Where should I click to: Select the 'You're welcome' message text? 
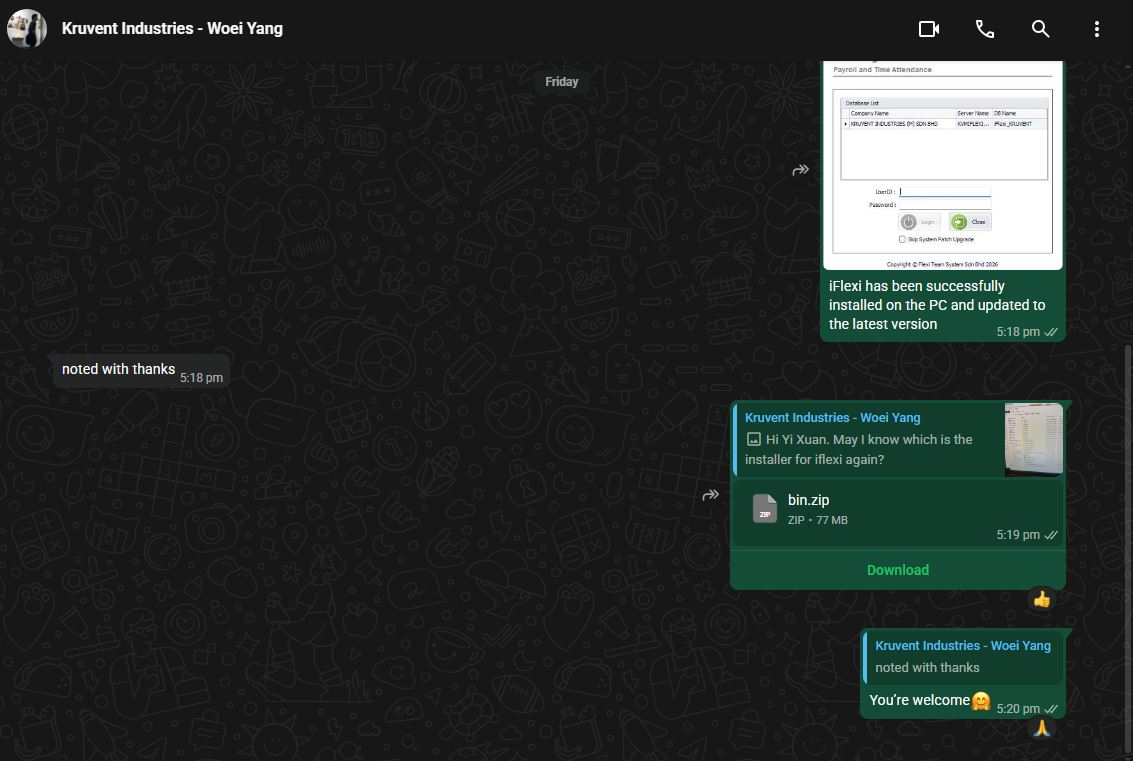tap(919, 700)
